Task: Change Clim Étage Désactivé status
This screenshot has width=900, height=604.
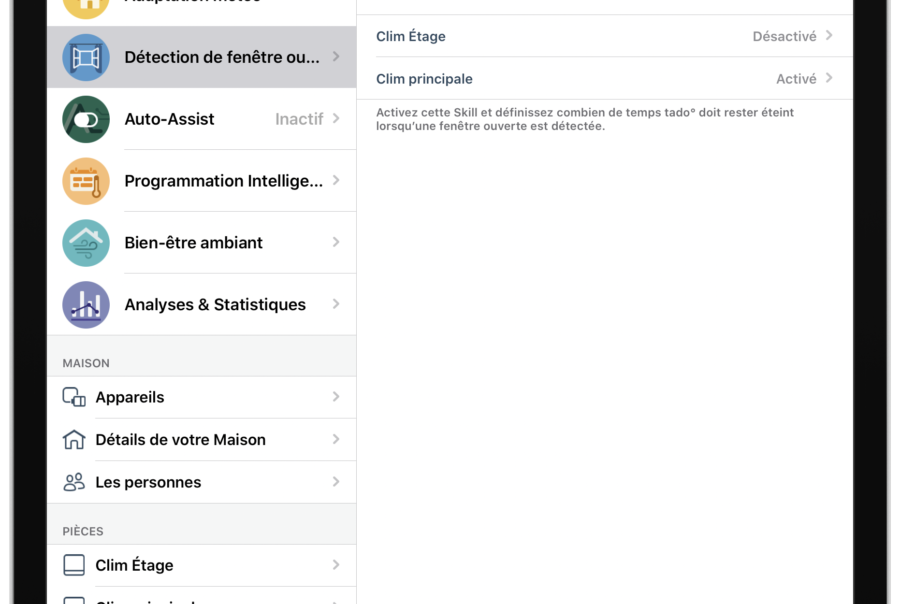Action: (x=784, y=36)
